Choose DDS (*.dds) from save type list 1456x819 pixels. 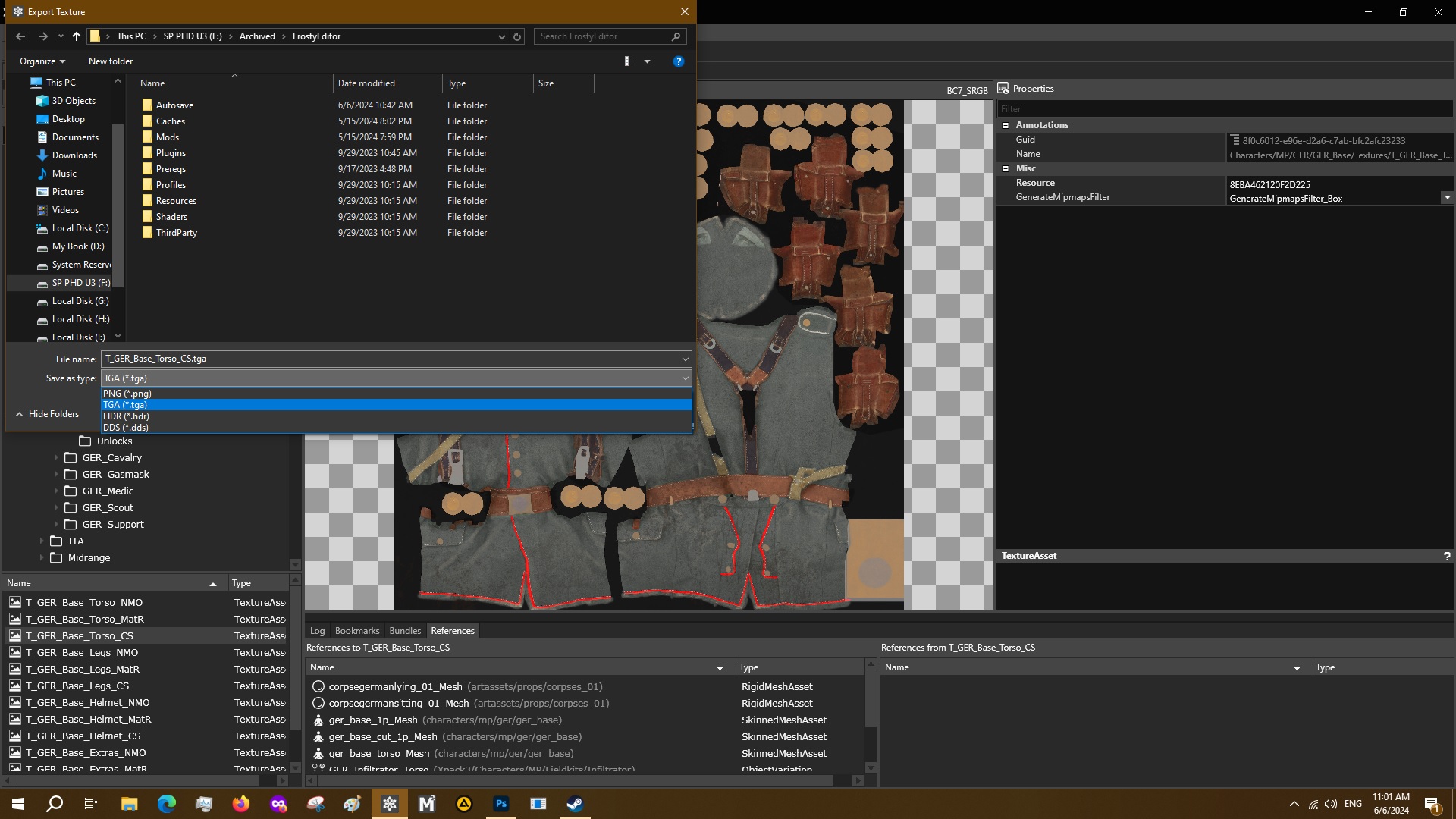[x=126, y=428]
